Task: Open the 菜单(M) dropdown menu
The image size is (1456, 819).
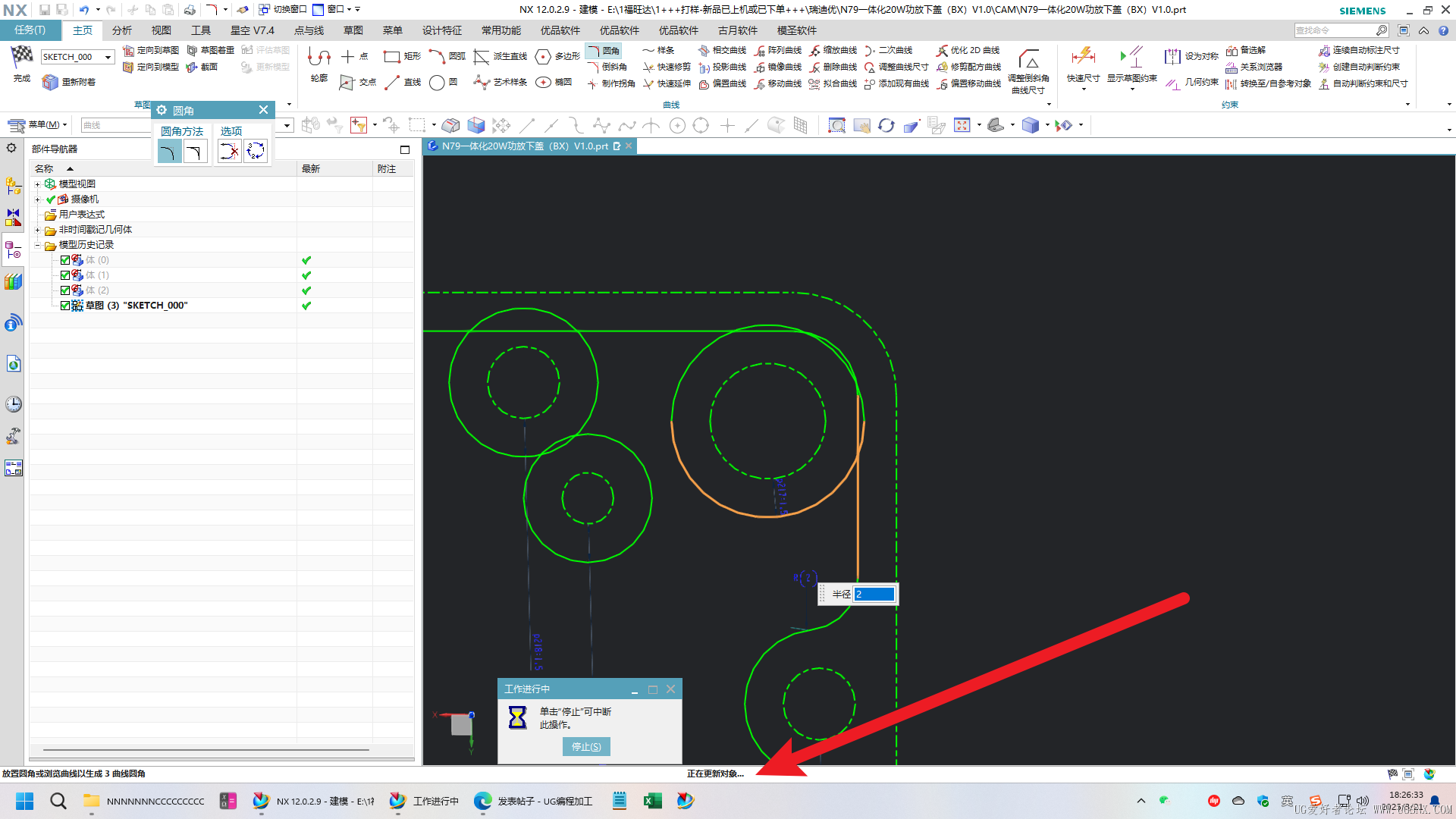Action: point(38,124)
